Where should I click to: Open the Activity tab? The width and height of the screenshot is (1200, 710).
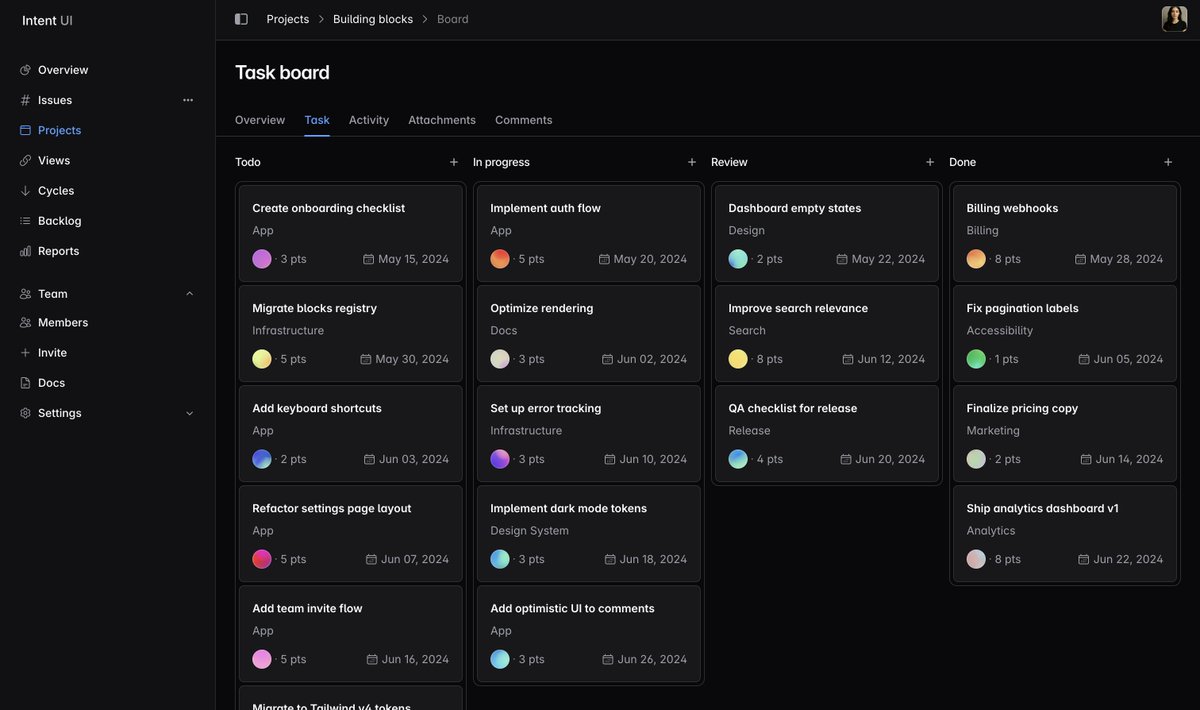point(369,120)
